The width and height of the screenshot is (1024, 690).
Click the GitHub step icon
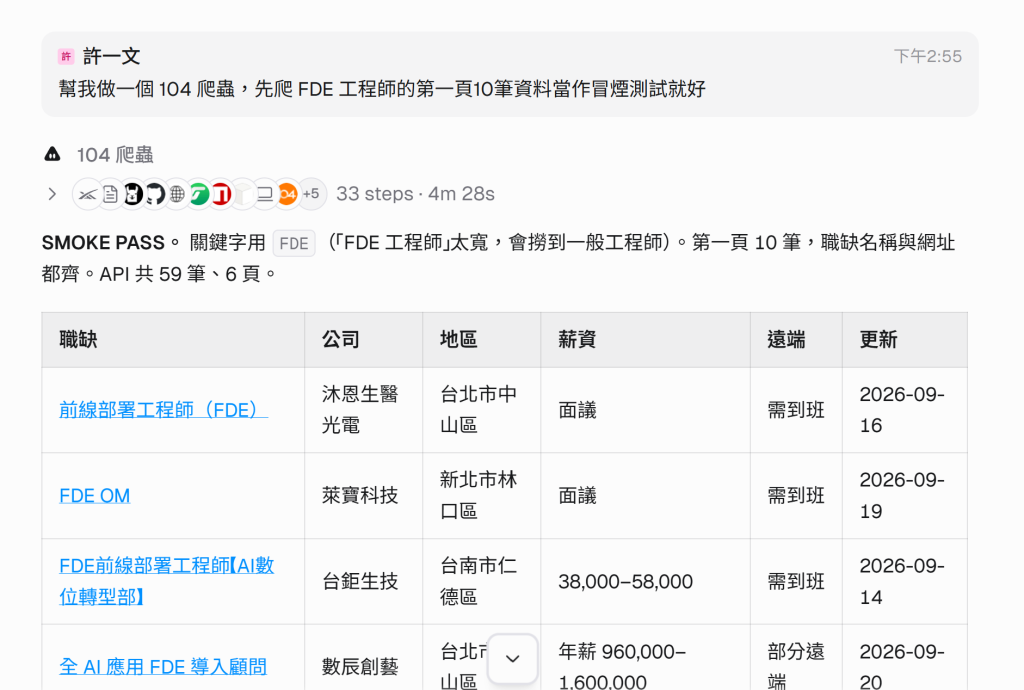(155, 194)
